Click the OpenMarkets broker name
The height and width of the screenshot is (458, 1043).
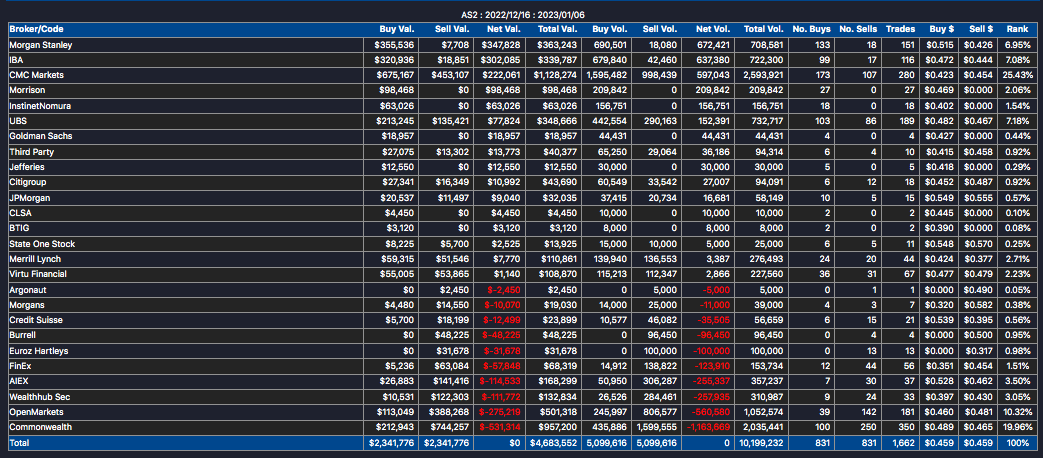(x=35, y=411)
